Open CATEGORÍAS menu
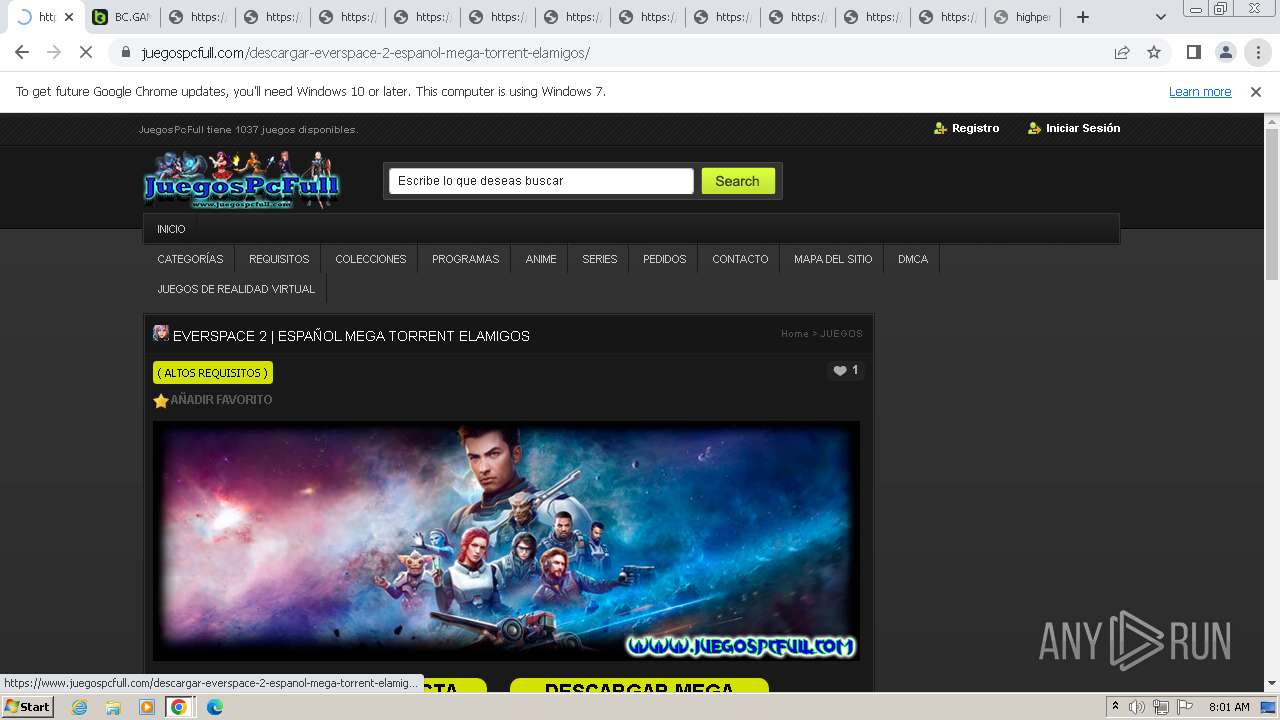1280x720 pixels. [x=190, y=259]
